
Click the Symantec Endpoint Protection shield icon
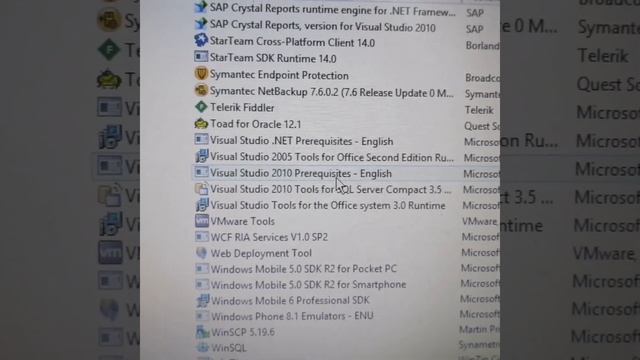(x=201, y=74)
